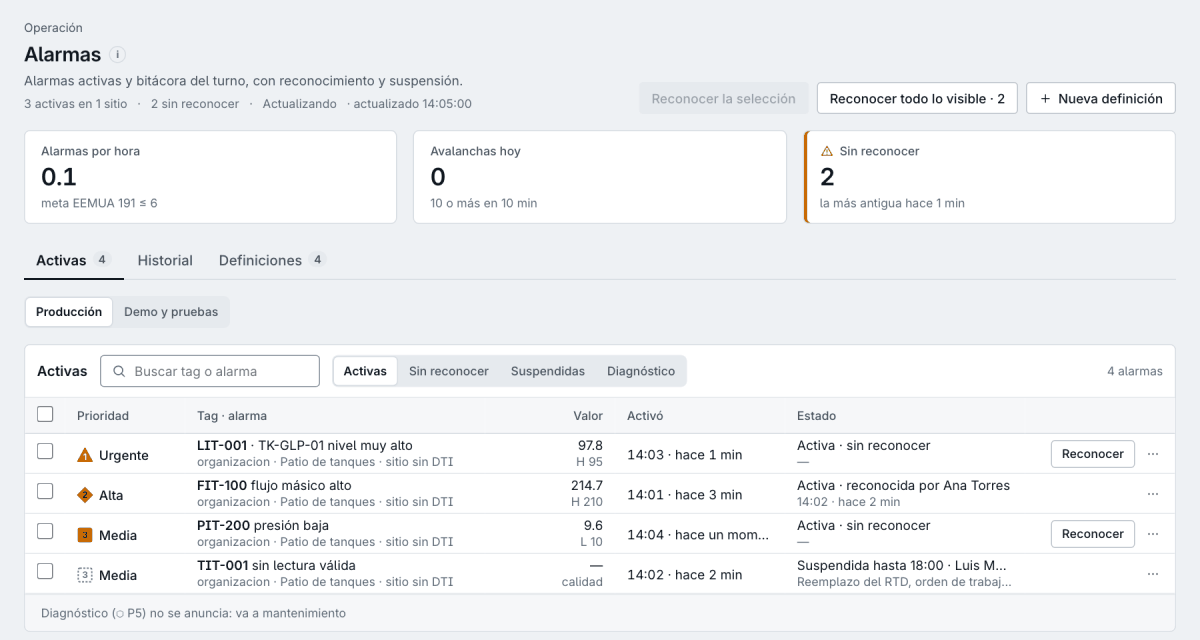Switch the environment to Demo y pruebas
The height and width of the screenshot is (640, 1200).
(171, 312)
